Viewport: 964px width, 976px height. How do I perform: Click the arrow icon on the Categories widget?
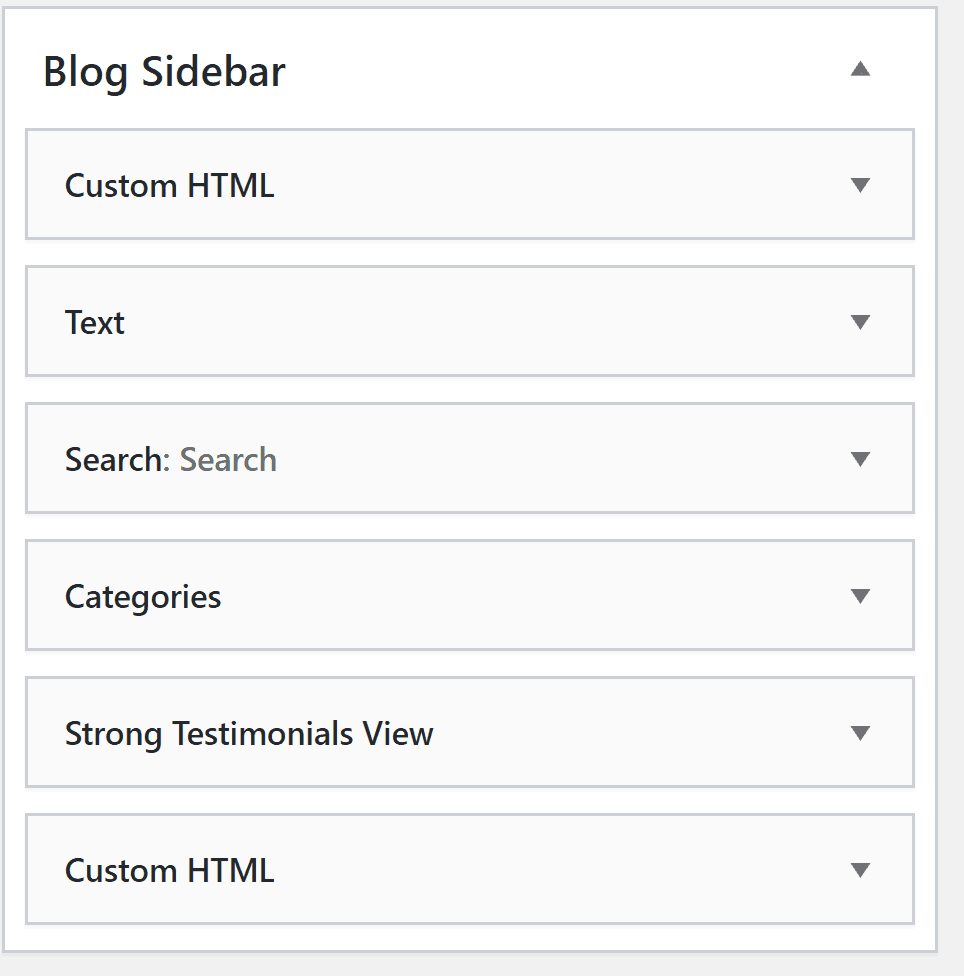(x=860, y=596)
